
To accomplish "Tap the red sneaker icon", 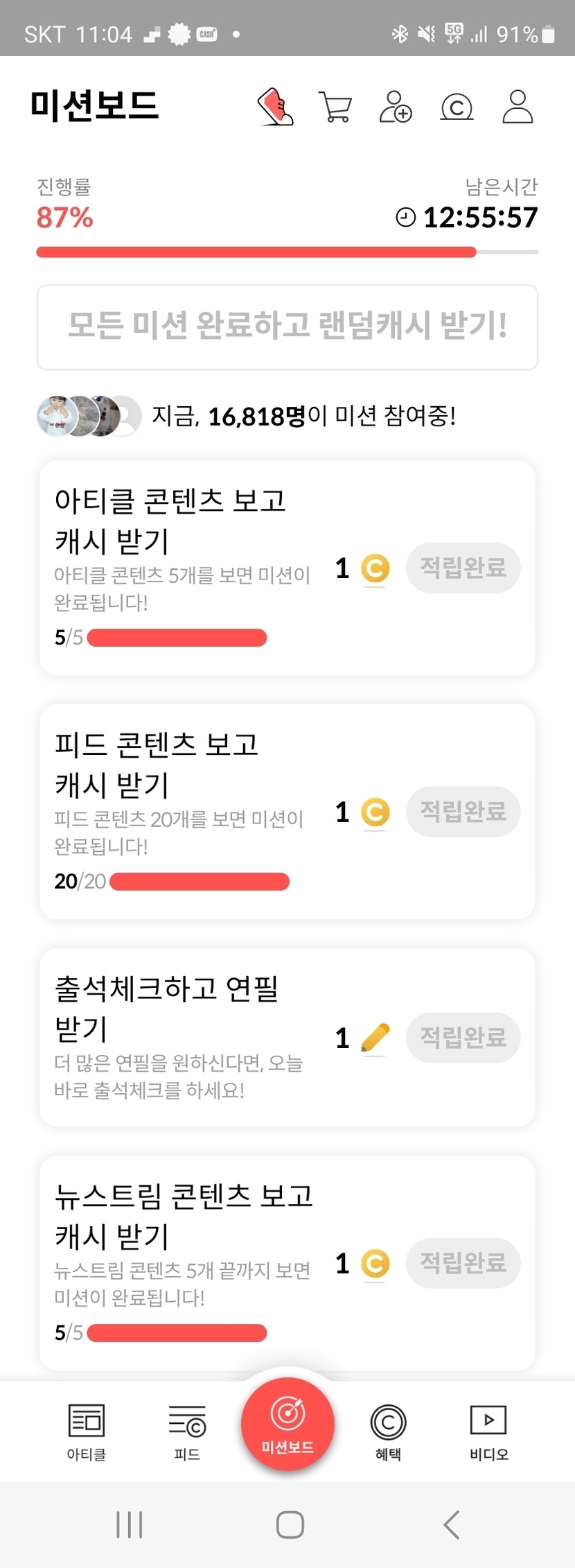I will coord(276,107).
